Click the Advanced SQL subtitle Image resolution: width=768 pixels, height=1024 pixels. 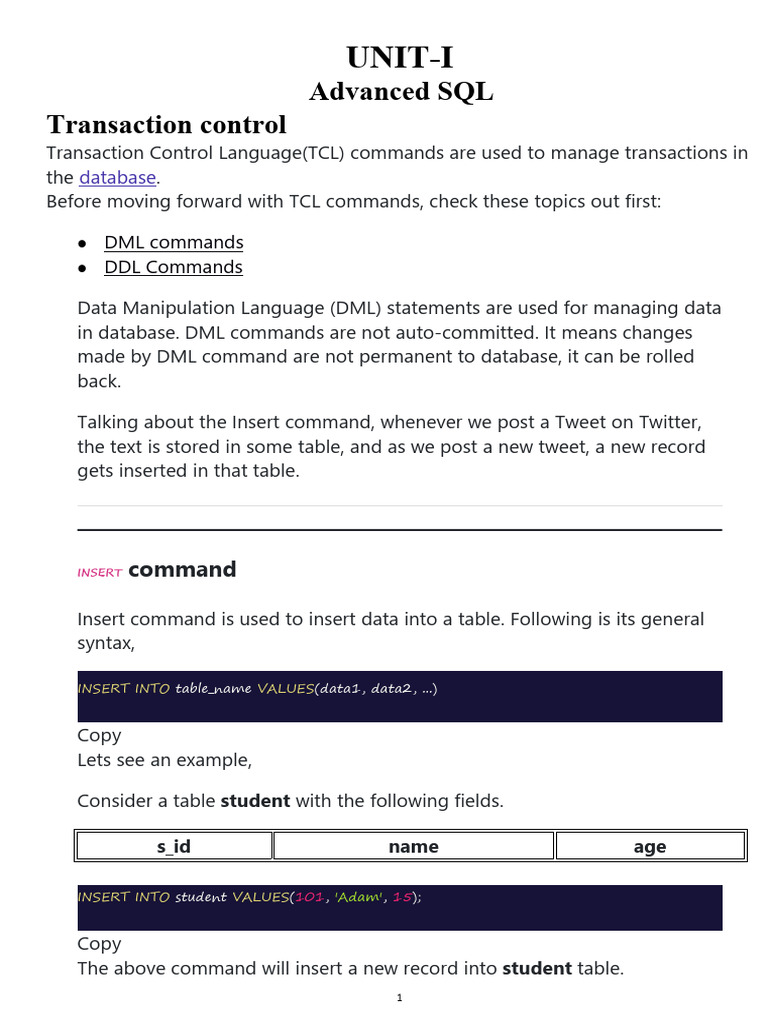pos(401,91)
